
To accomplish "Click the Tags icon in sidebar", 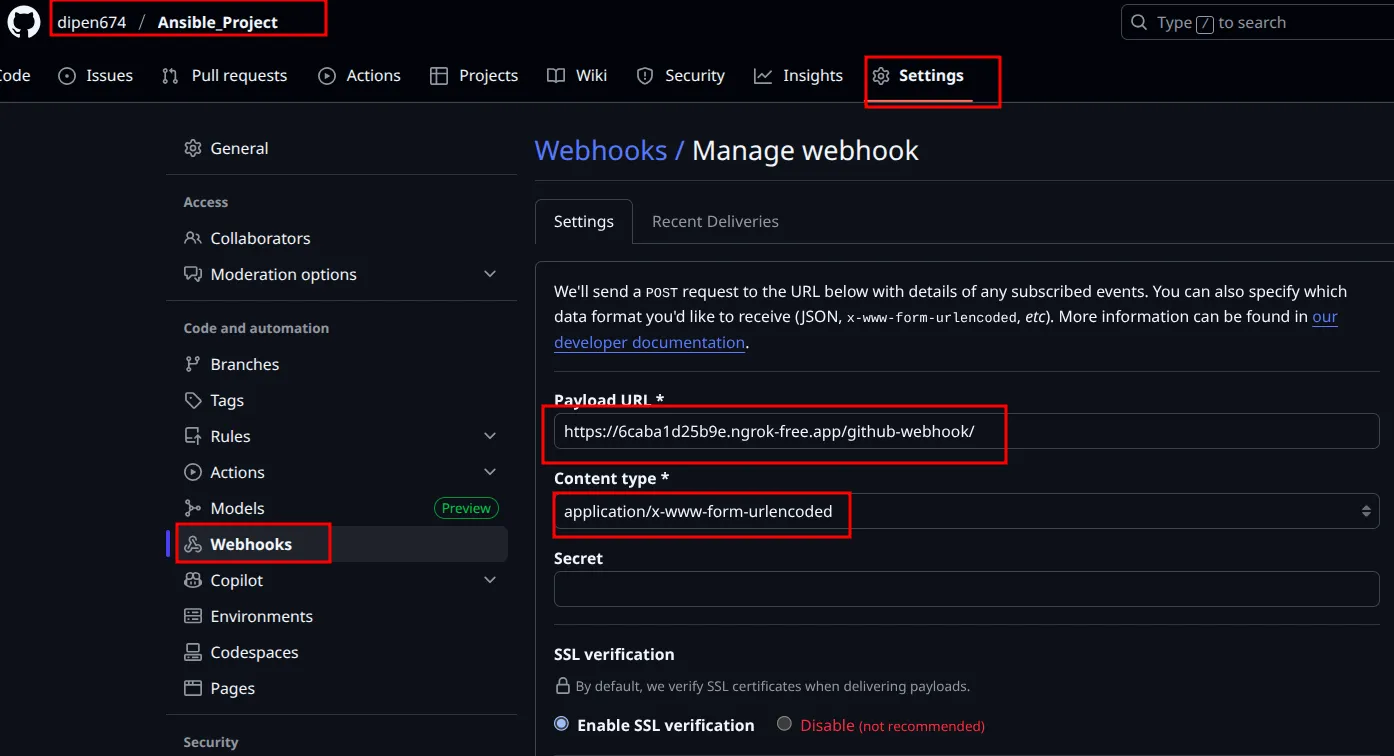I will point(193,400).
